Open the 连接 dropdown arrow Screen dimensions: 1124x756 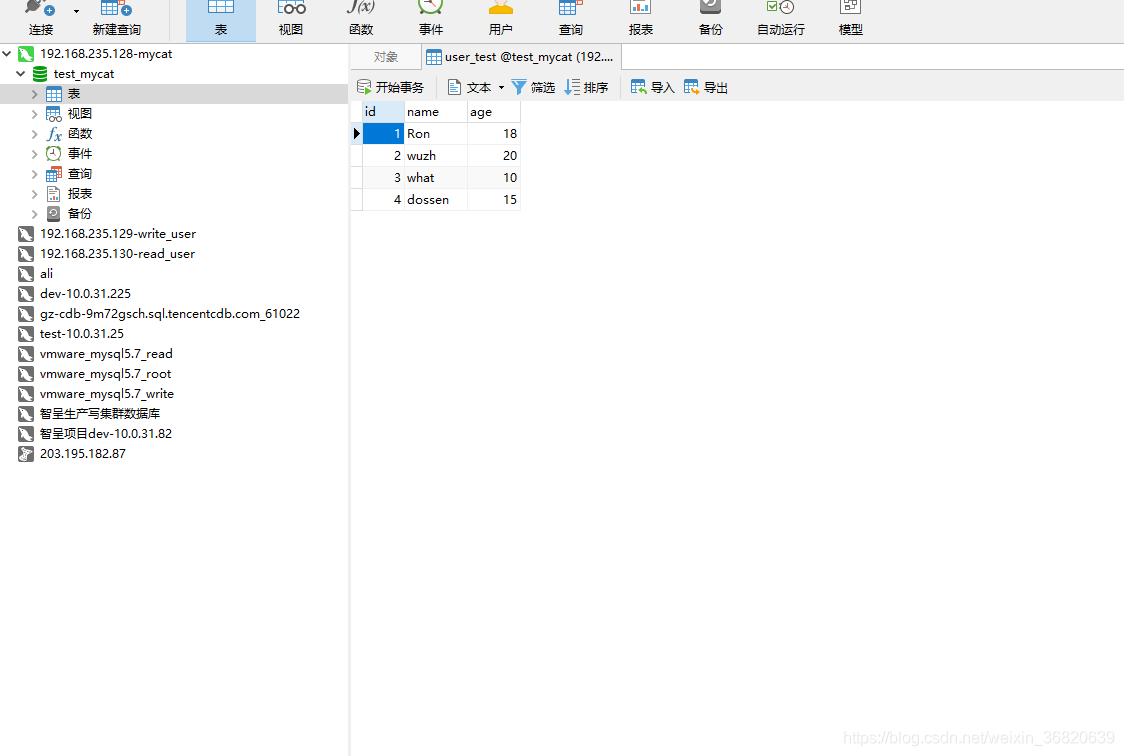pyautogui.click(x=76, y=11)
